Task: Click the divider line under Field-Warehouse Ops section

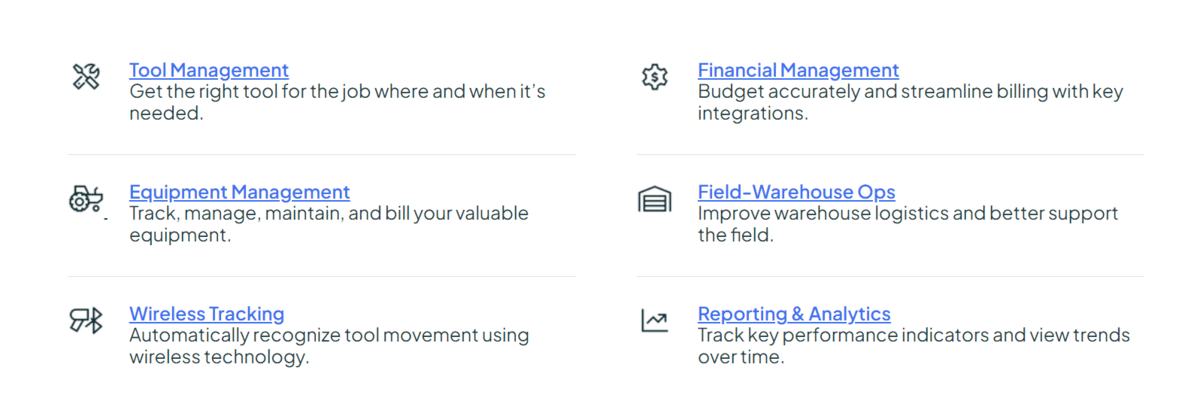Action: (x=890, y=277)
